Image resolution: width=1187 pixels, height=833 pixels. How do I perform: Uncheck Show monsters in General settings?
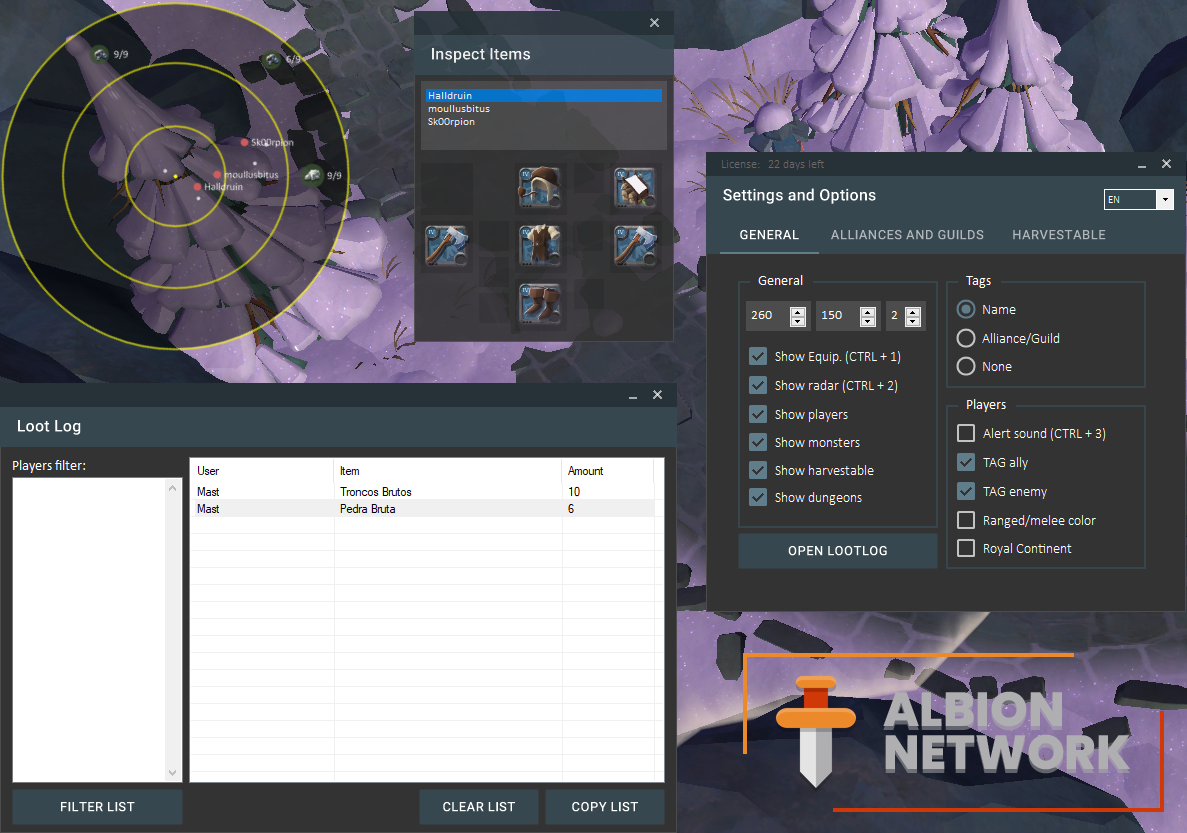tap(758, 442)
